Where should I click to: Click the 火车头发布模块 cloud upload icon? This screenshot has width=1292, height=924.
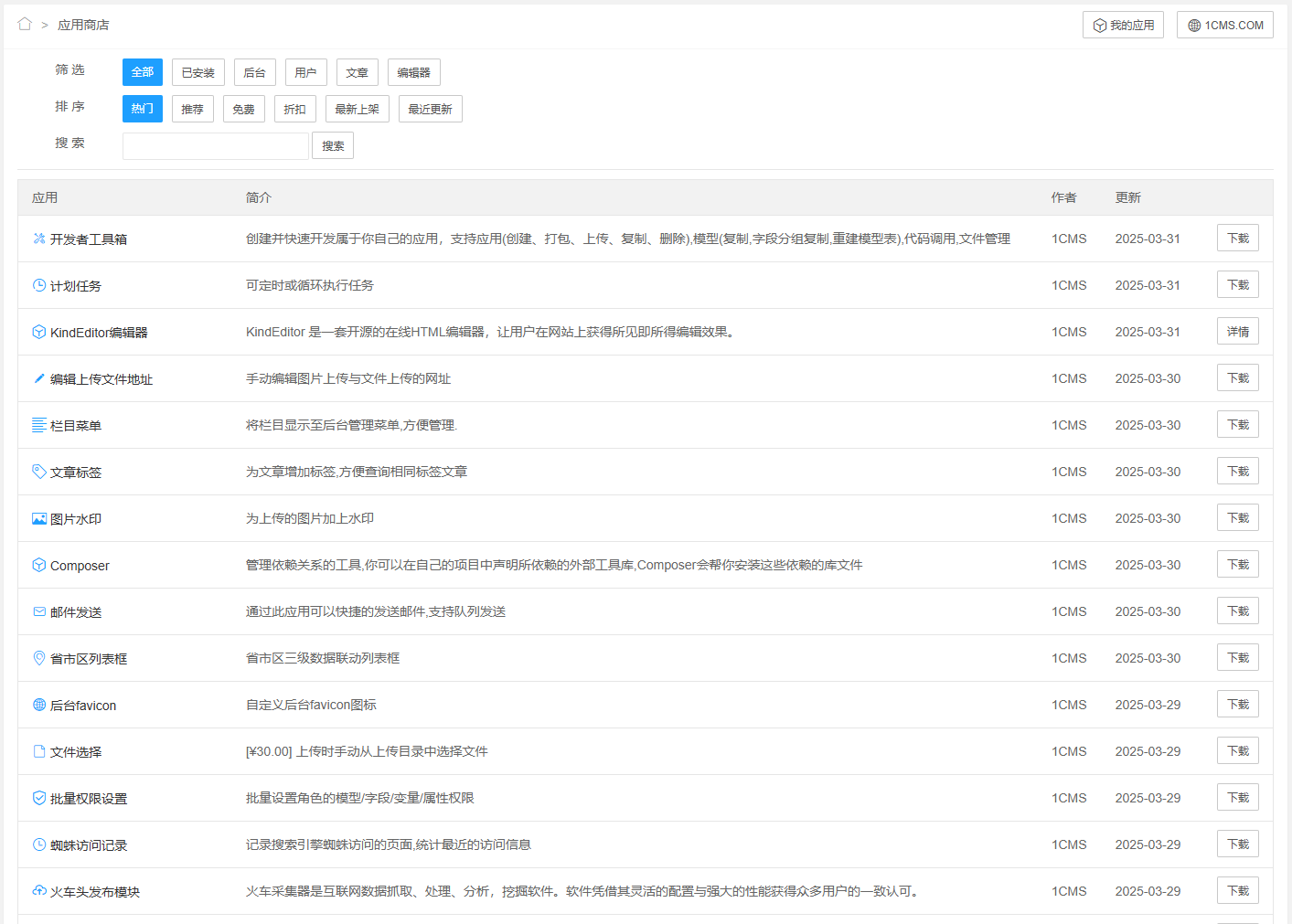click(x=39, y=891)
